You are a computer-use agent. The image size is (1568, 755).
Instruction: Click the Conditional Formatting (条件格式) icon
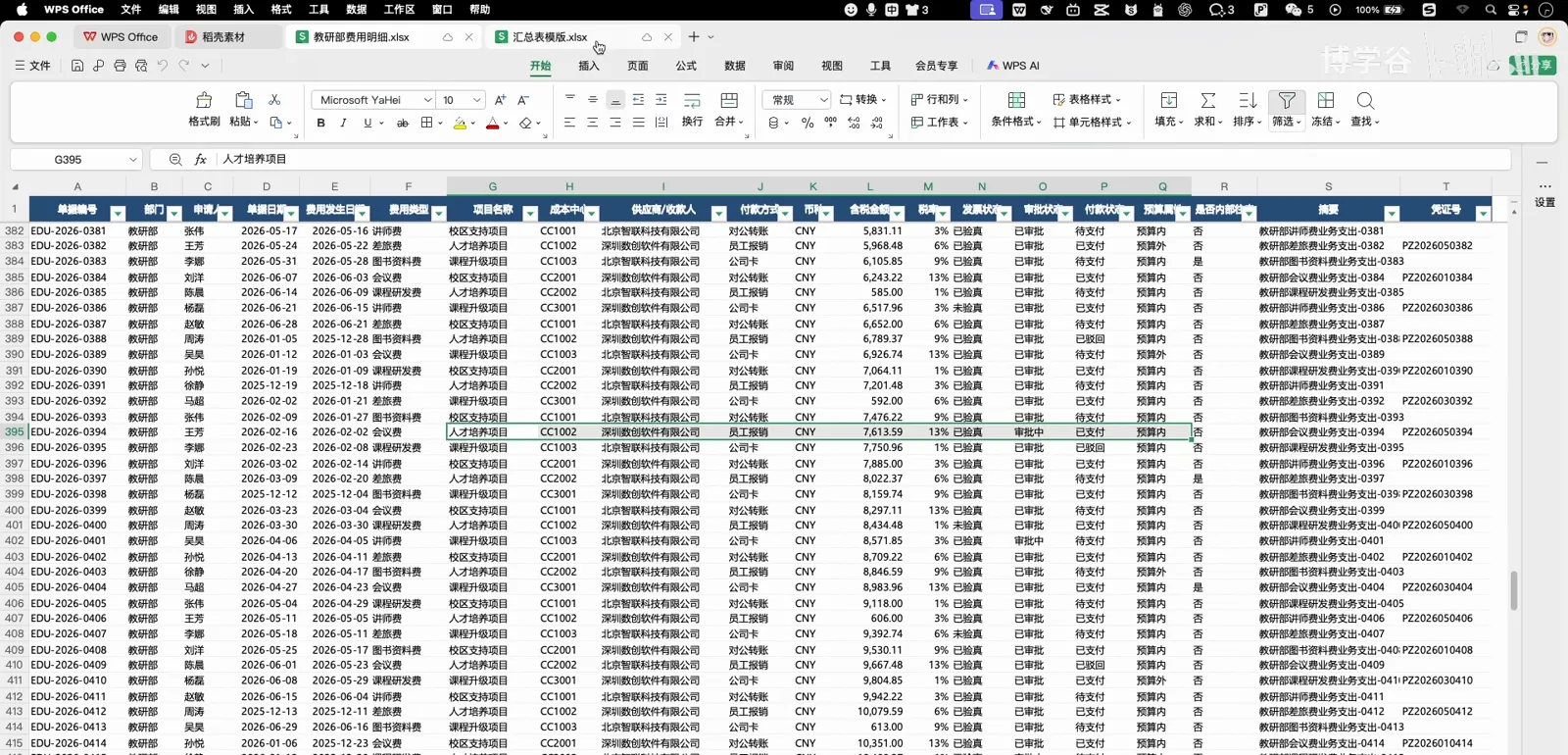coord(1016,101)
